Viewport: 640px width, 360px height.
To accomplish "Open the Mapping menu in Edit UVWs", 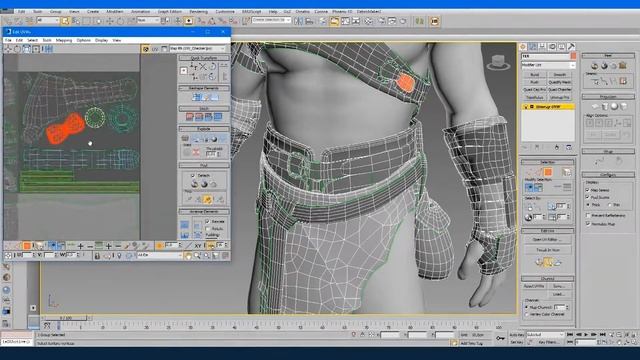I will (64, 40).
